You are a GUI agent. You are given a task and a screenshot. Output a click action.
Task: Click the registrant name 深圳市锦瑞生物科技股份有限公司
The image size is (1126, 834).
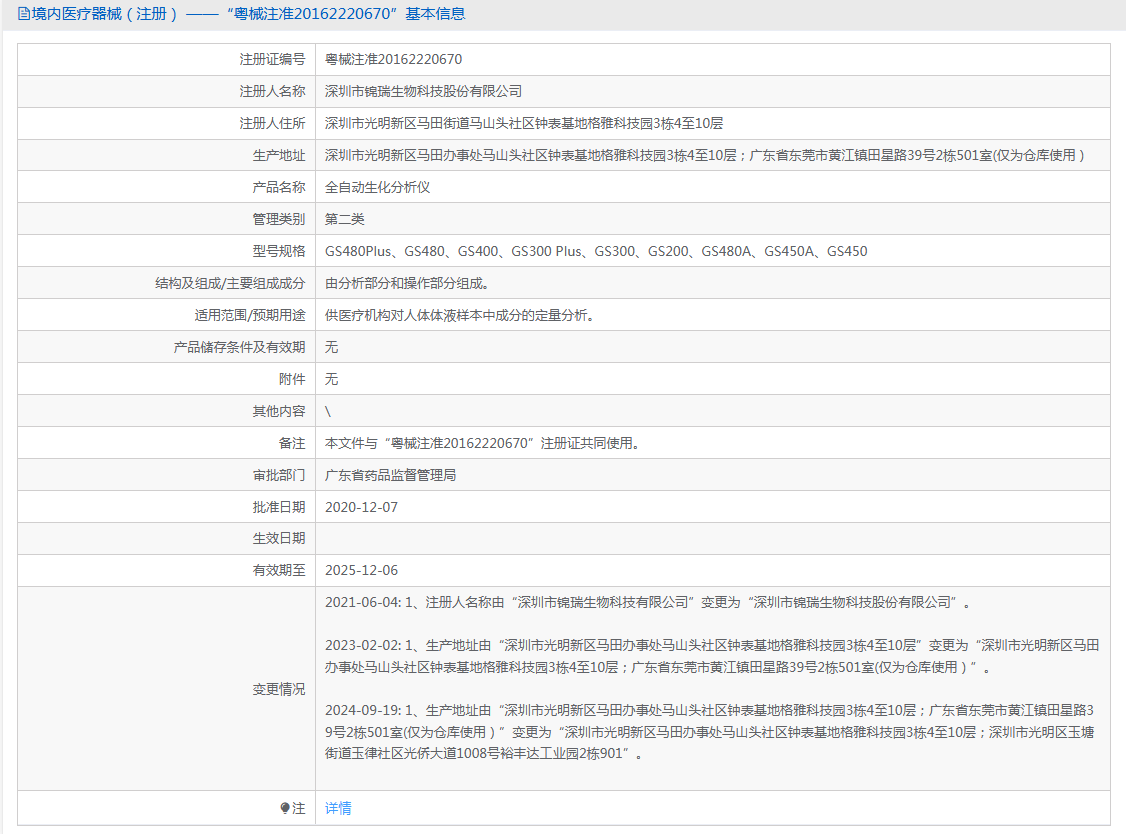click(x=423, y=91)
